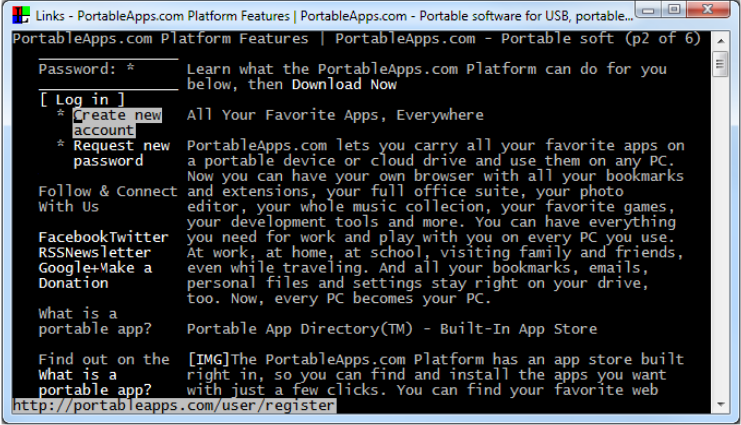Image resolution: width=741 pixels, height=425 pixels.
Task: Open the Twitter link
Action: pyautogui.click(x=139, y=237)
